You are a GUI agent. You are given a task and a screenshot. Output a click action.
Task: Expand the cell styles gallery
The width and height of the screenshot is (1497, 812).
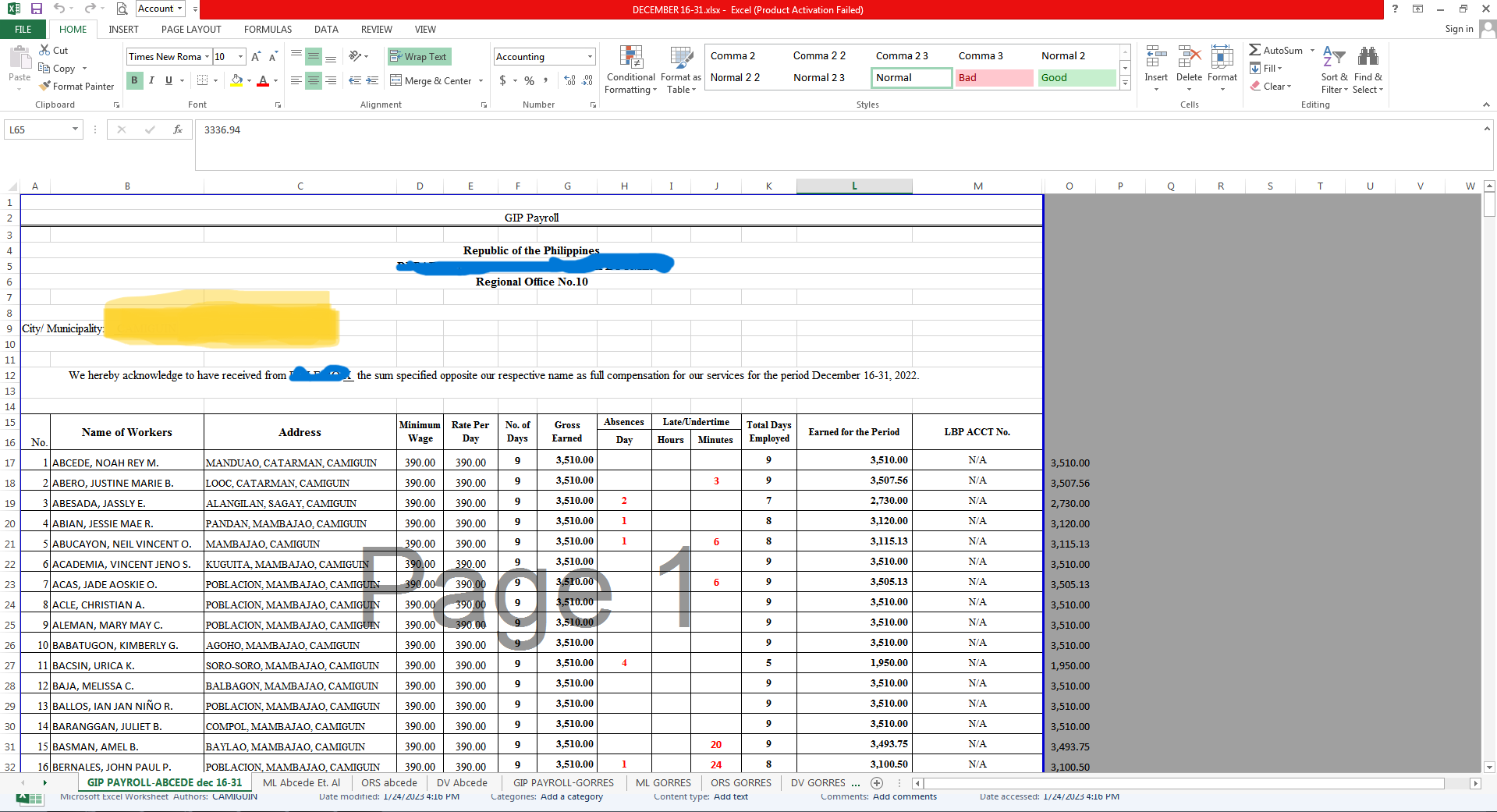pyautogui.click(x=1125, y=83)
